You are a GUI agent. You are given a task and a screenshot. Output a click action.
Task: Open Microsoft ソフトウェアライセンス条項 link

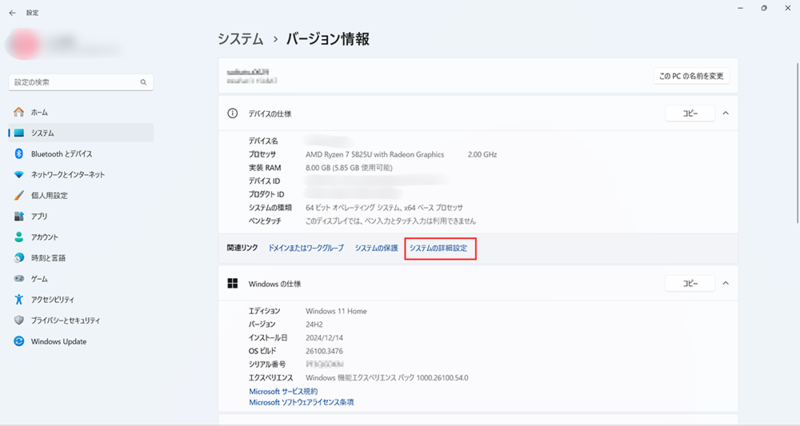coord(301,402)
